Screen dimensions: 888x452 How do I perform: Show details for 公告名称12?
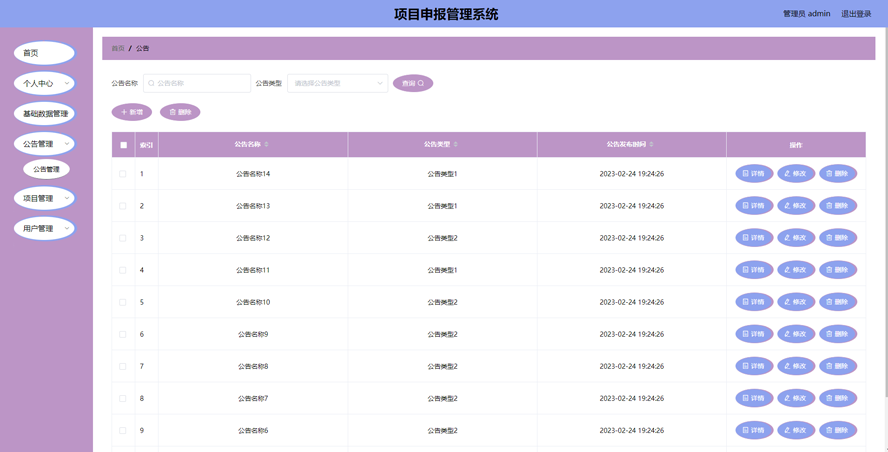point(754,238)
